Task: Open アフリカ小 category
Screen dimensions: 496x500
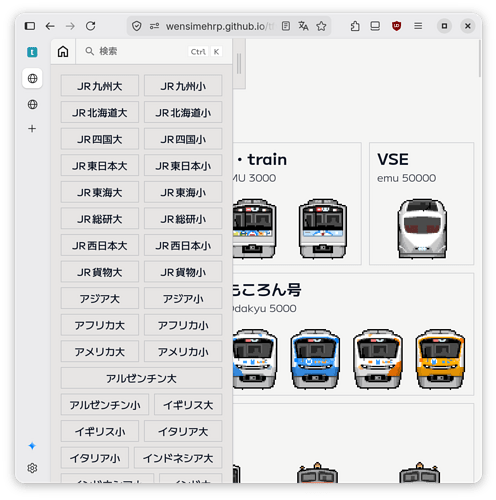Action: point(183,325)
